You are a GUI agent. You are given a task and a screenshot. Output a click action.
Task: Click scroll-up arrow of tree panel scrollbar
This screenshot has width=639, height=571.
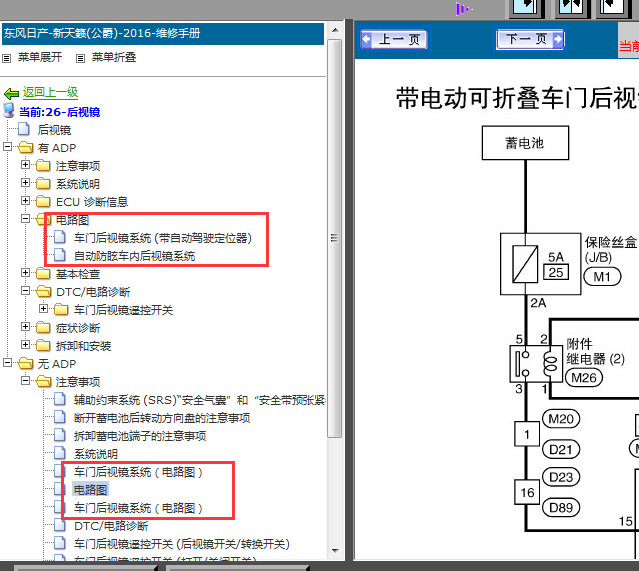(335, 30)
